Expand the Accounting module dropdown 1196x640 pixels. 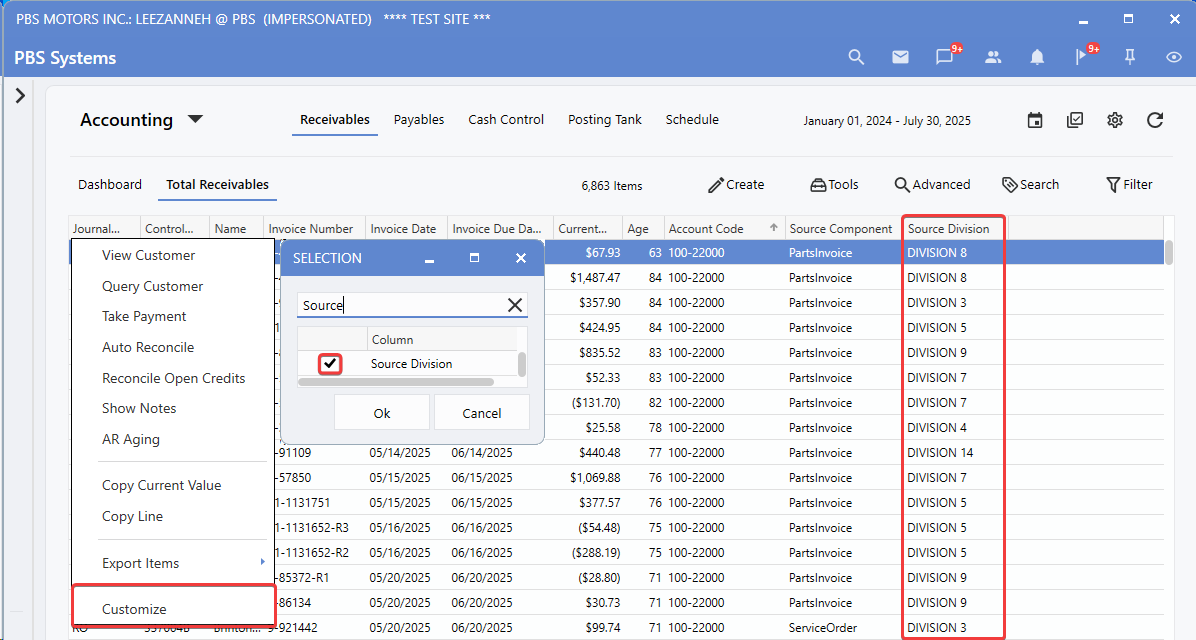196,120
